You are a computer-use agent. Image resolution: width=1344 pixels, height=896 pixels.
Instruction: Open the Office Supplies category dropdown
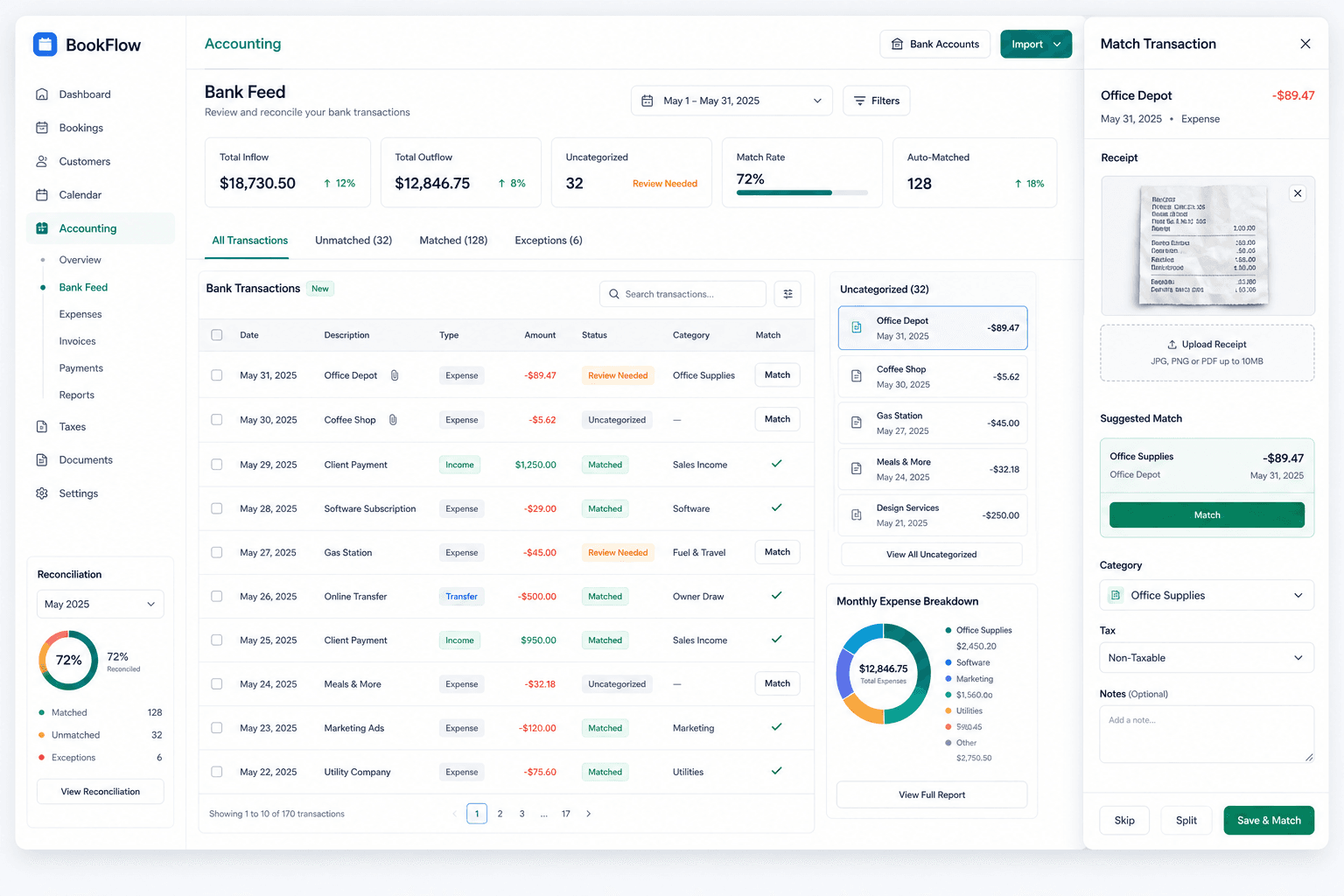tap(1207, 595)
